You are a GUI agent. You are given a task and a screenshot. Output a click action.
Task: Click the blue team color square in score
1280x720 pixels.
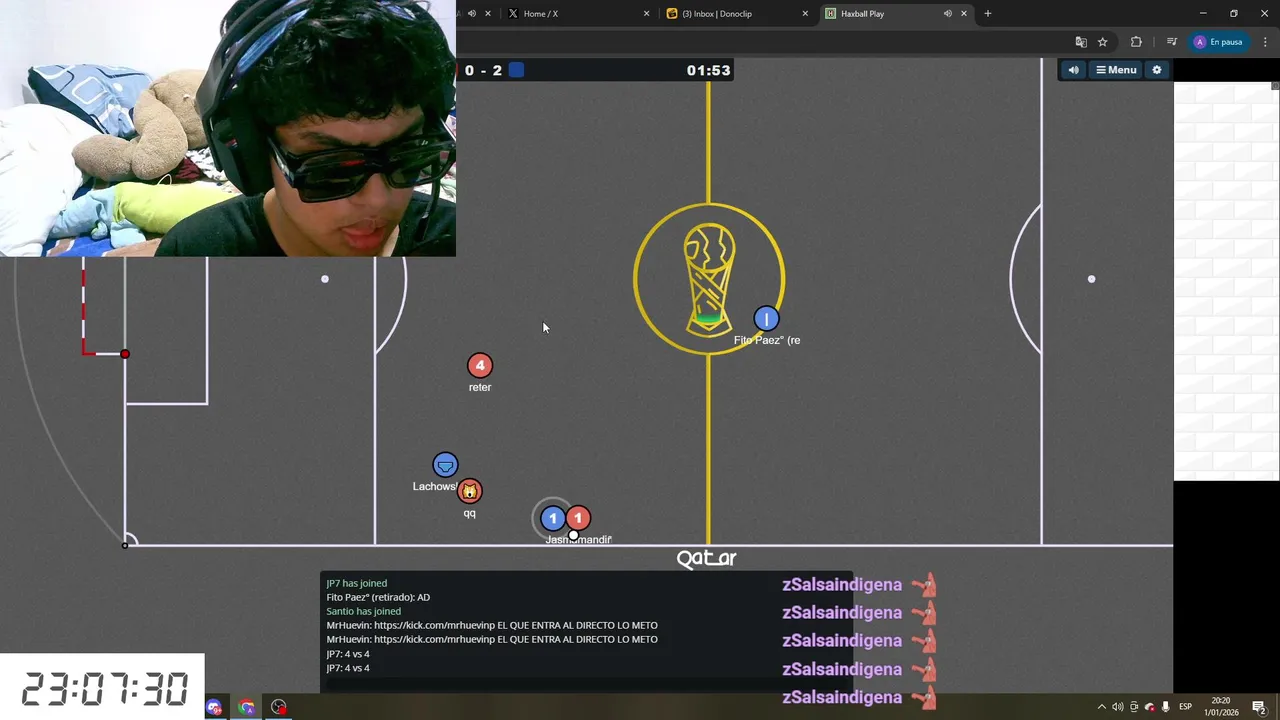(516, 70)
